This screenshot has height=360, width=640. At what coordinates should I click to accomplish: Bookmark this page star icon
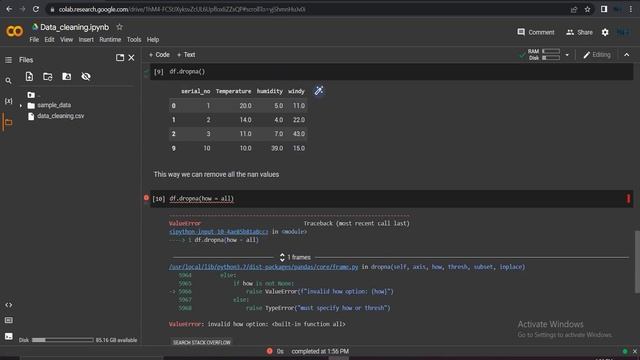pos(587,9)
